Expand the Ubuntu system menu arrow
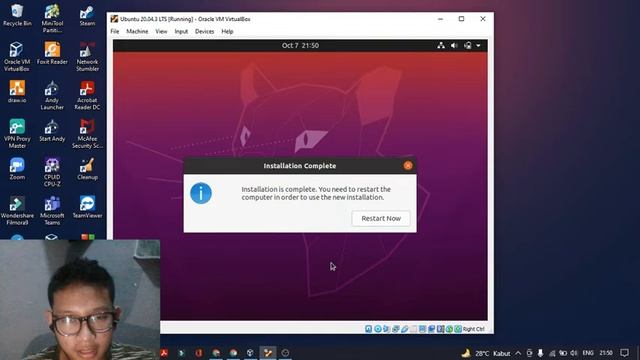Screen dimensions: 640x360 pyautogui.click(x=478, y=45)
